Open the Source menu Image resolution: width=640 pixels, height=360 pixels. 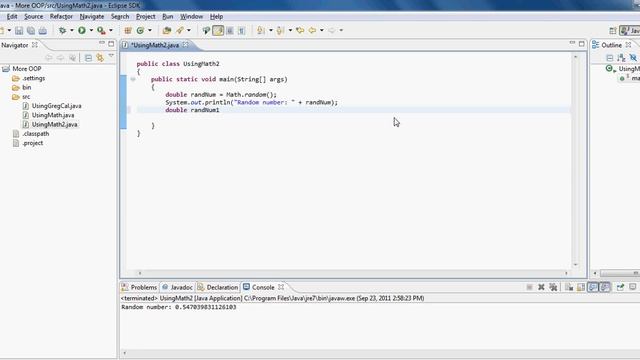click(33, 16)
